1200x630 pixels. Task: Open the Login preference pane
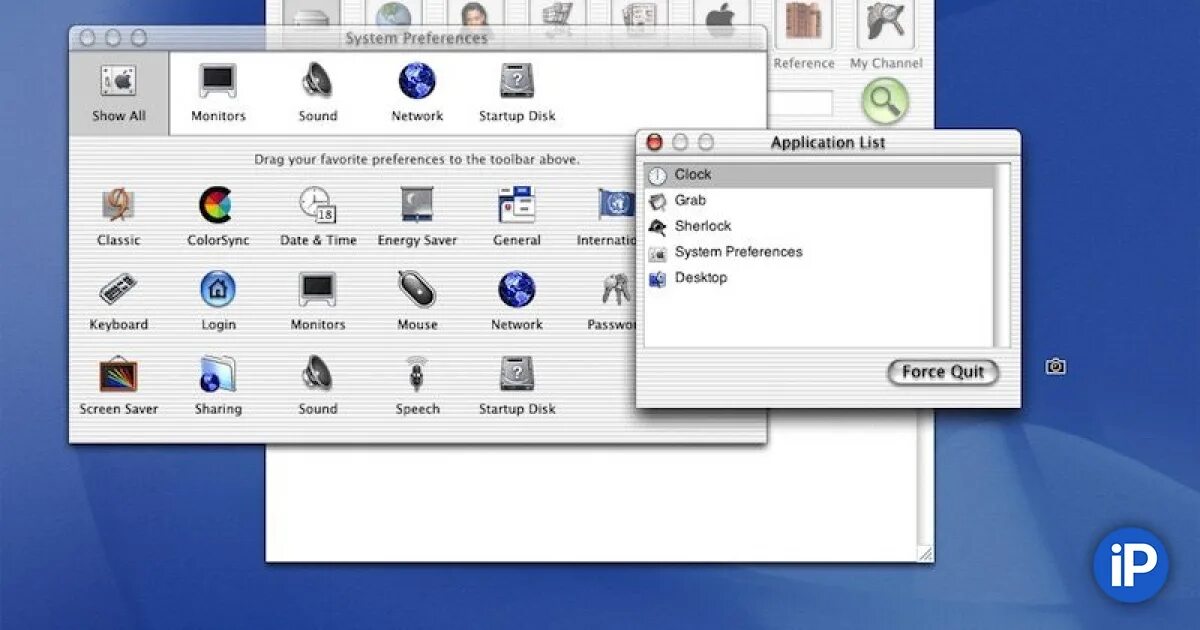(x=218, y=301)
